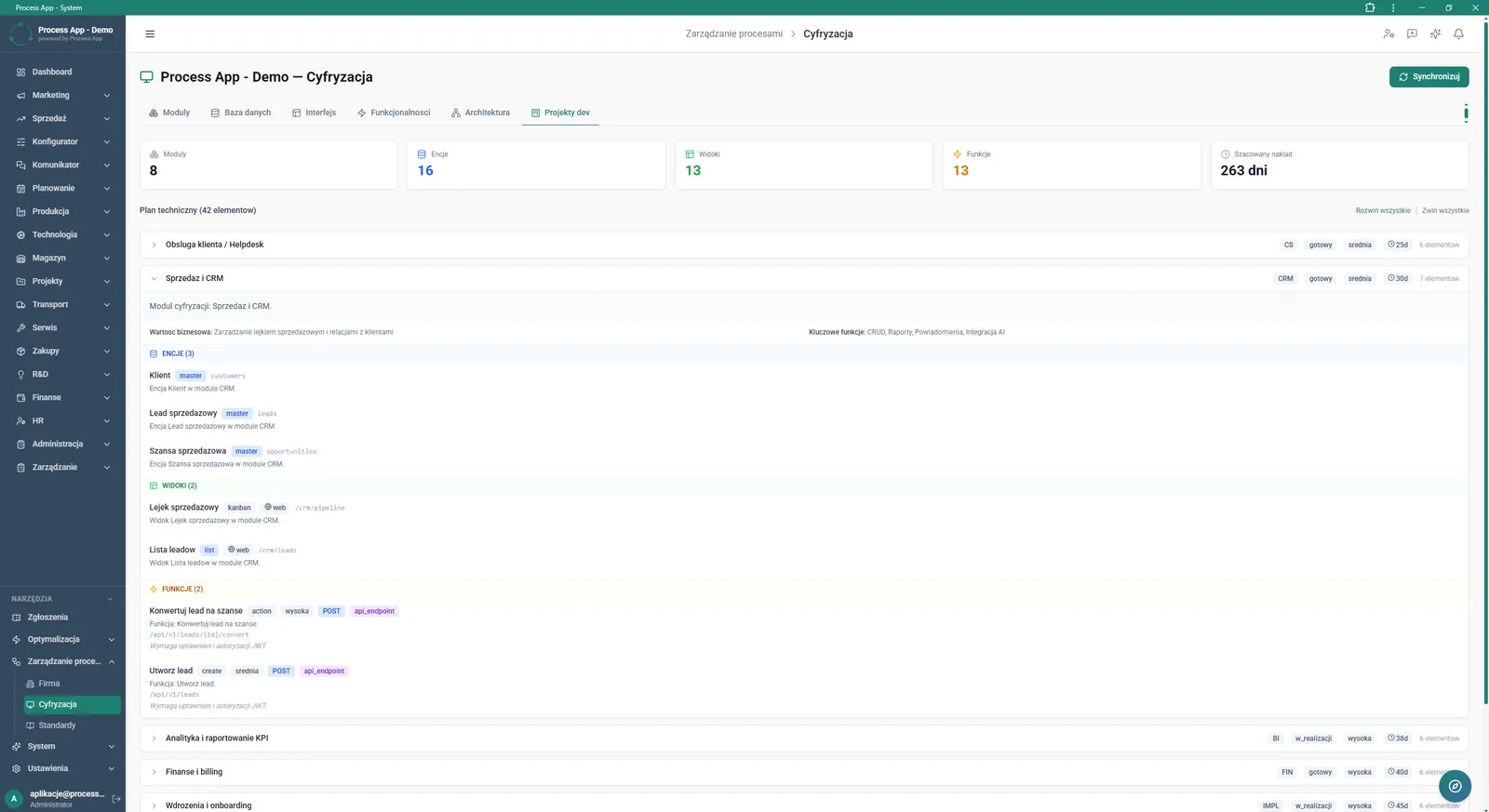Click the Lejek sprzedazowy view name
The width and height of the screenshot is (1489, 812).
click(184, 508)
